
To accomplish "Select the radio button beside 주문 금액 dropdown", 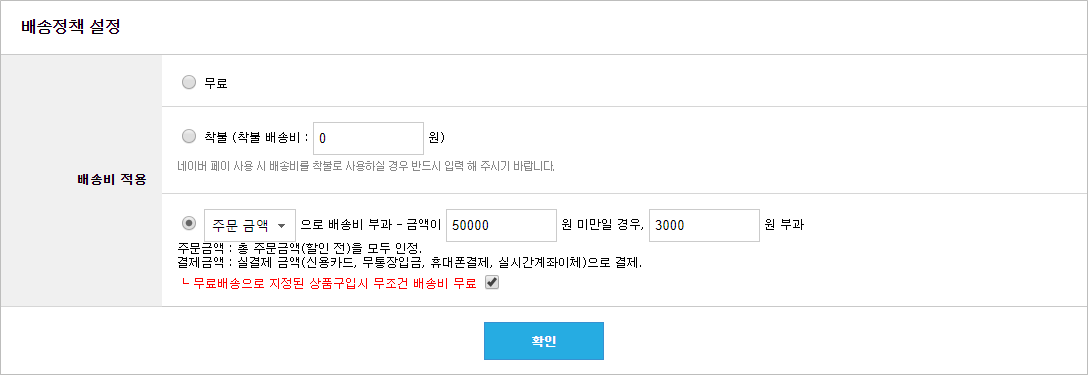I will pos(189,224).
